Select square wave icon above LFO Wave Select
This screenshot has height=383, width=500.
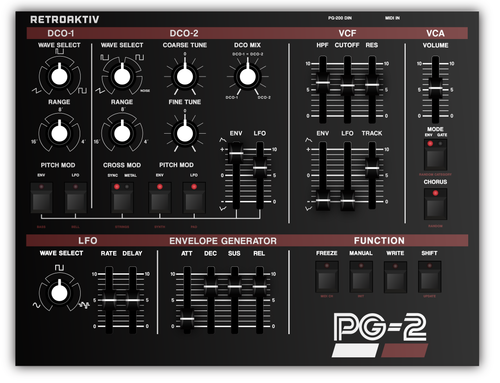(x=59, y=267)
